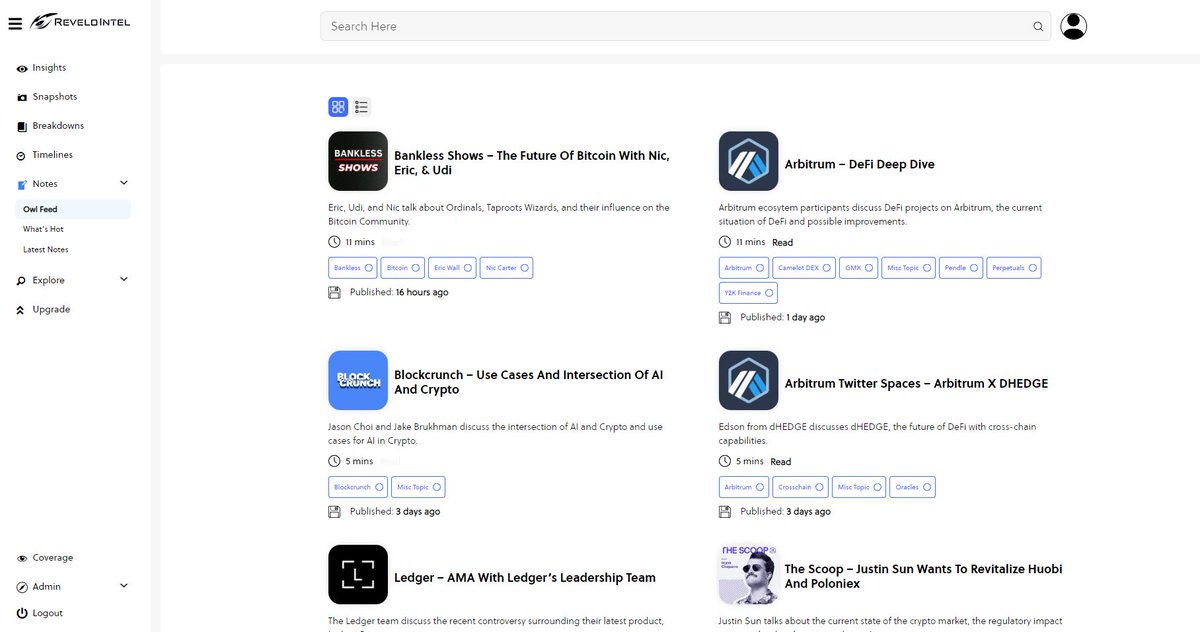Select the Perpetuals tag
The height and width of the screenshot is (632, 1200).
[1014, 268]
